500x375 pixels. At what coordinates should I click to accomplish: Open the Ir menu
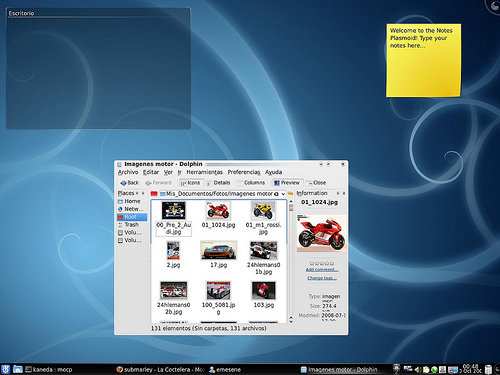[x=179, y=172]
